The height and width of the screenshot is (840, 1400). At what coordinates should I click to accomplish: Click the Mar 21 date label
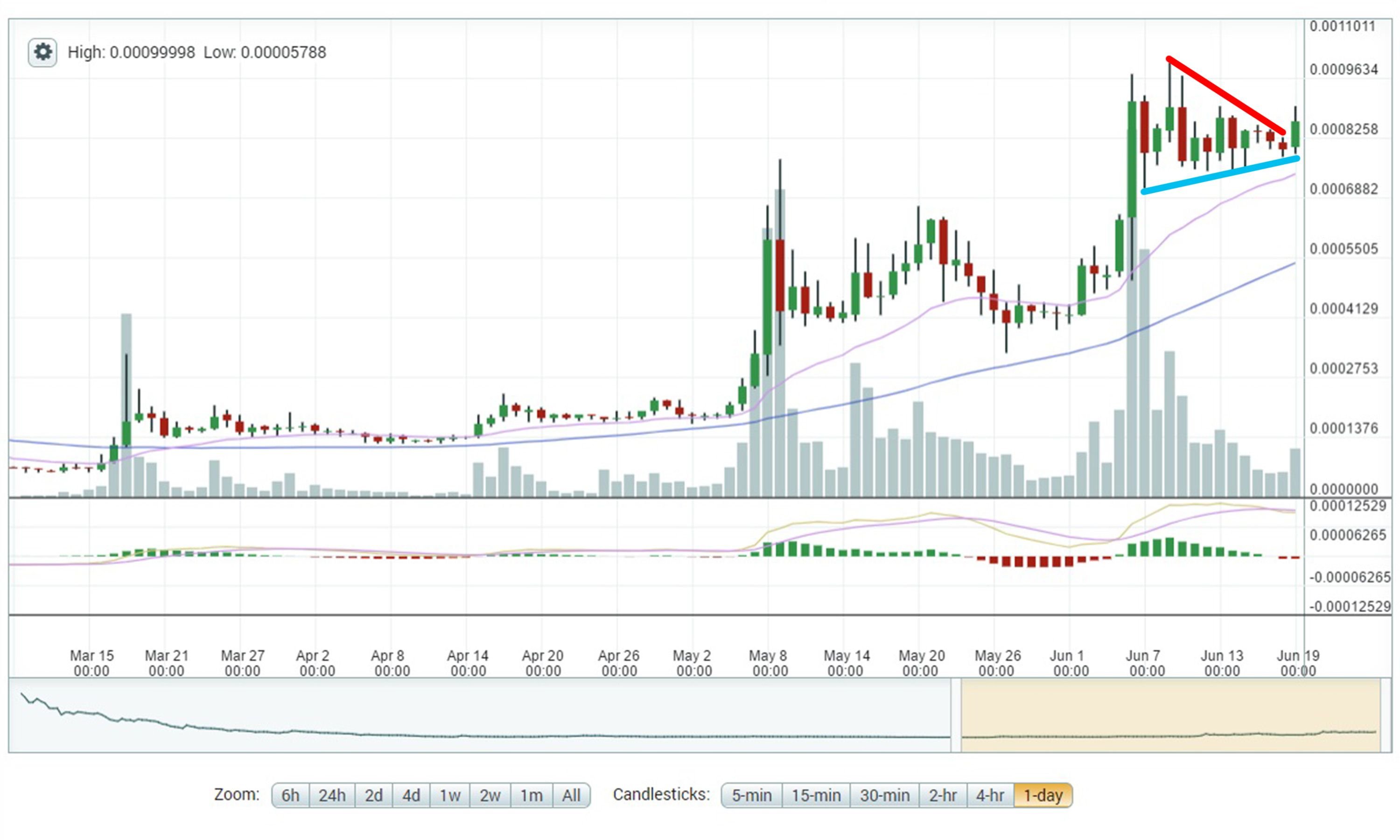tap(167, 664)
